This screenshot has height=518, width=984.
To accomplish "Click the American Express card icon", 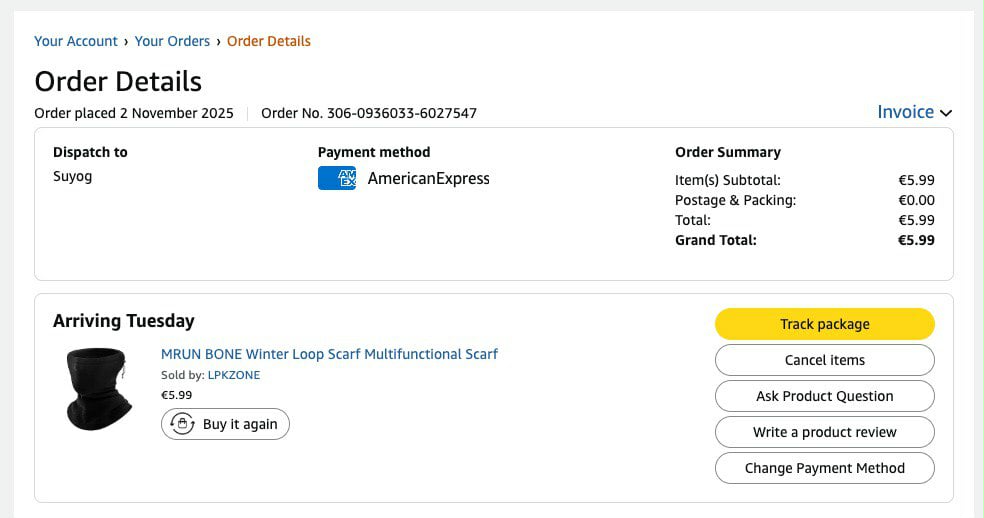I will coord(337,179).
